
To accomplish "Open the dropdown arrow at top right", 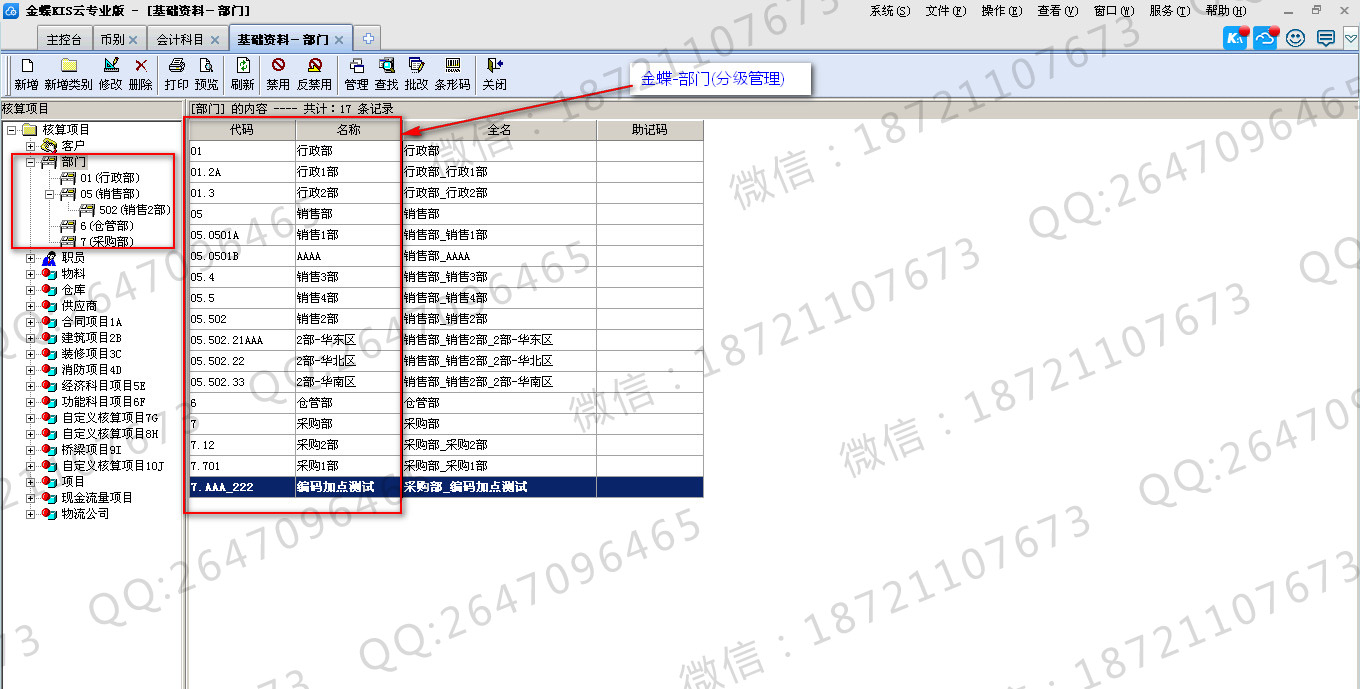I will [x=1350, y=39].
